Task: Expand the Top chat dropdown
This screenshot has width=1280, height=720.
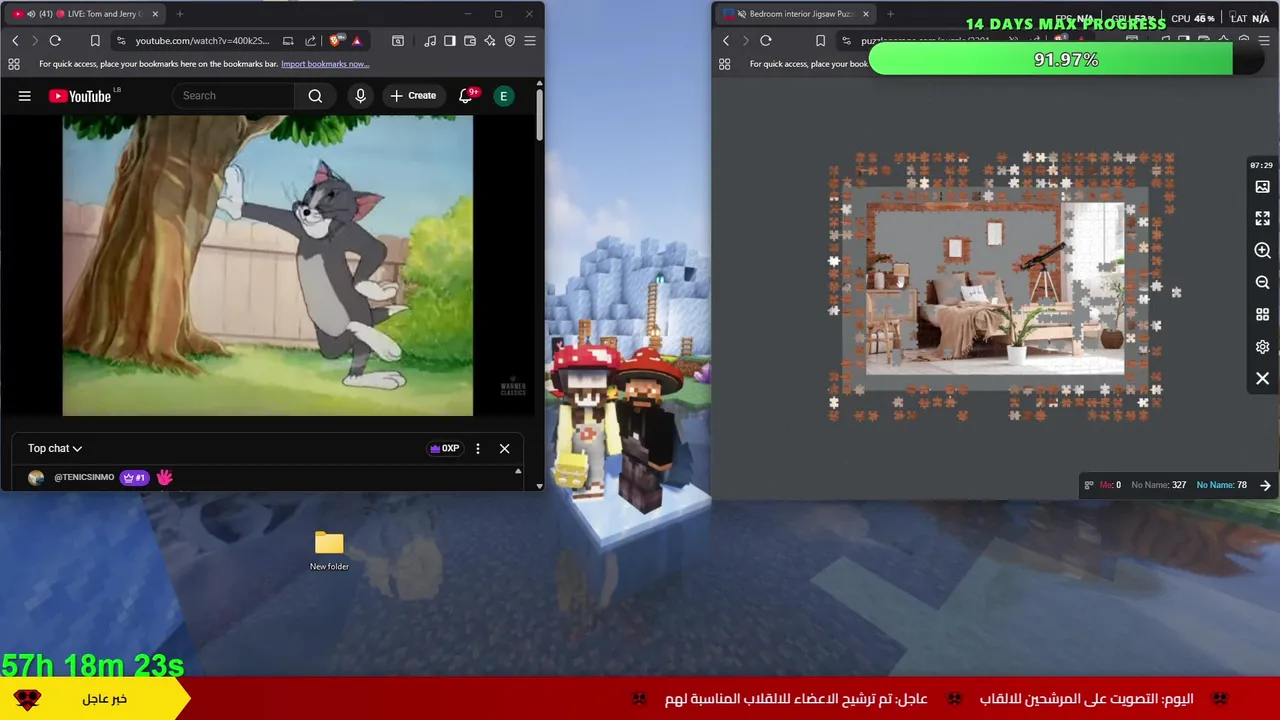Action: (x=55, y=449)
